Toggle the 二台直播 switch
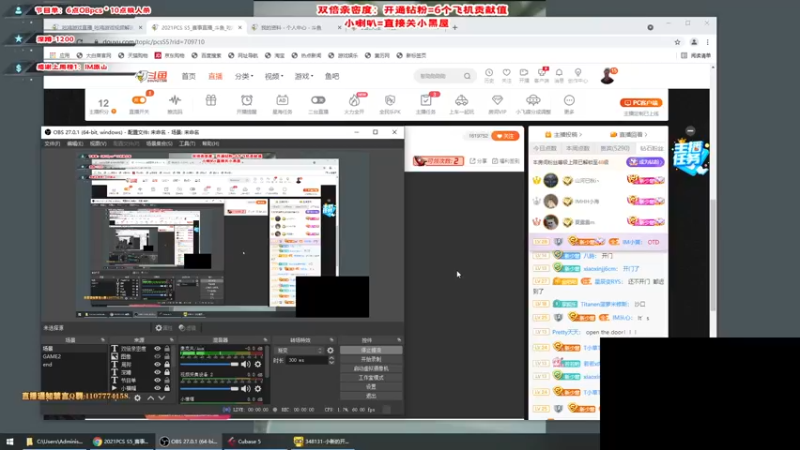This screenshot has width=800, height=450. coord(318,101)
